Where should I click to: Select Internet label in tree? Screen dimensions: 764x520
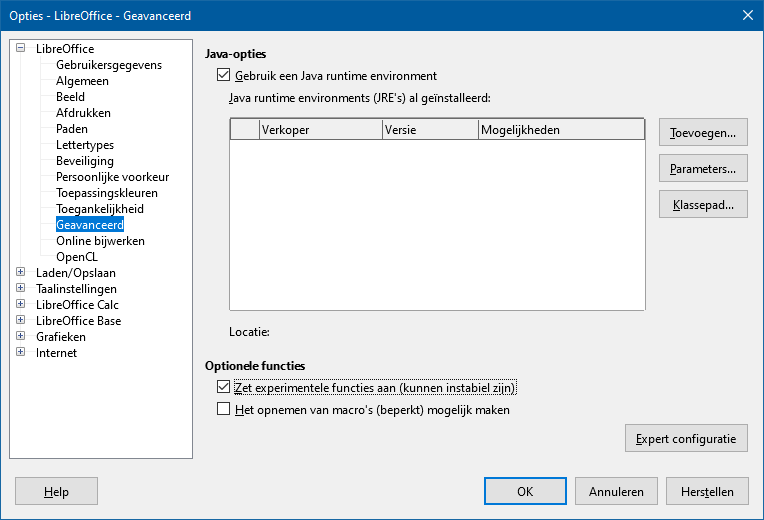tap(56, 353)
